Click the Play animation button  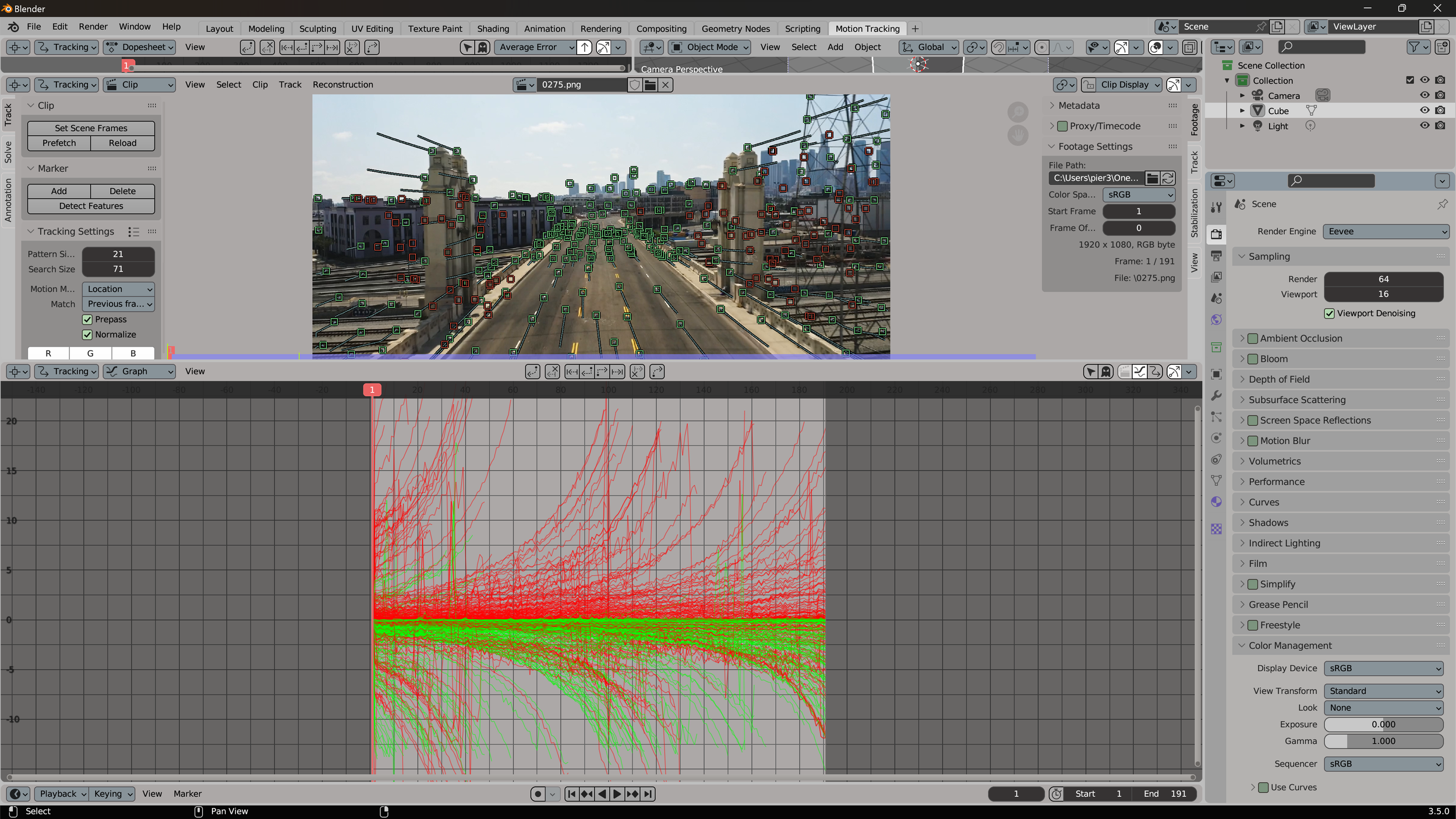pos(617,794)
